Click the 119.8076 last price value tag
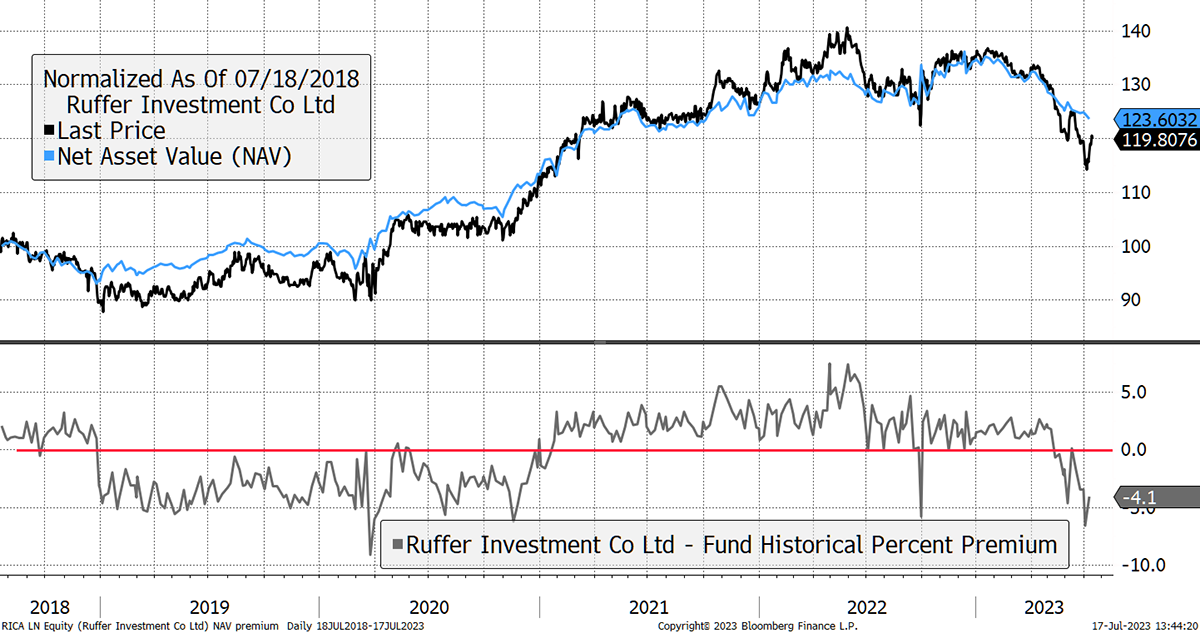The height and width of the screenshot is (633, 1200). 1155,141
